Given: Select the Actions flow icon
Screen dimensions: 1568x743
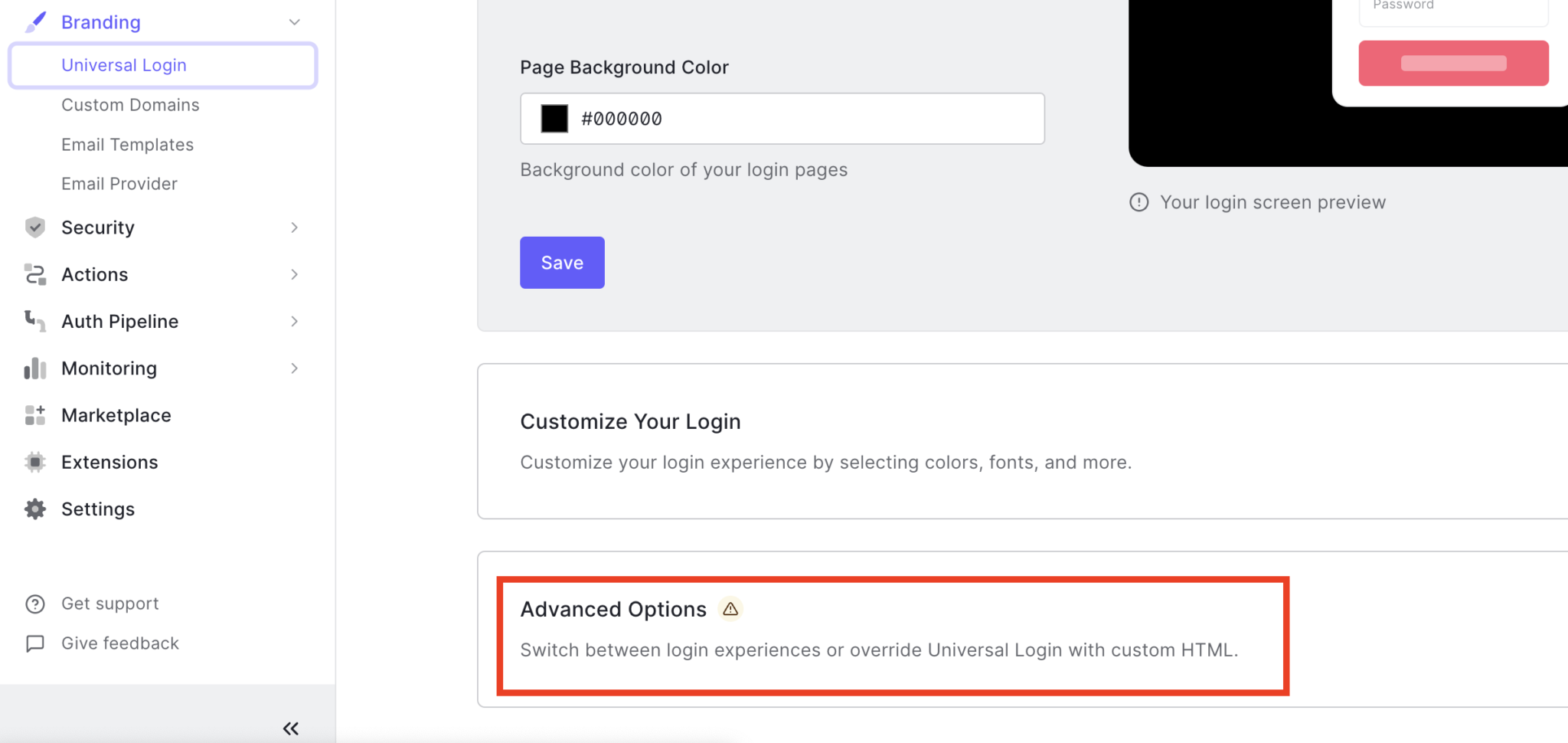Looking at the screenshot, I should (34, 274).
